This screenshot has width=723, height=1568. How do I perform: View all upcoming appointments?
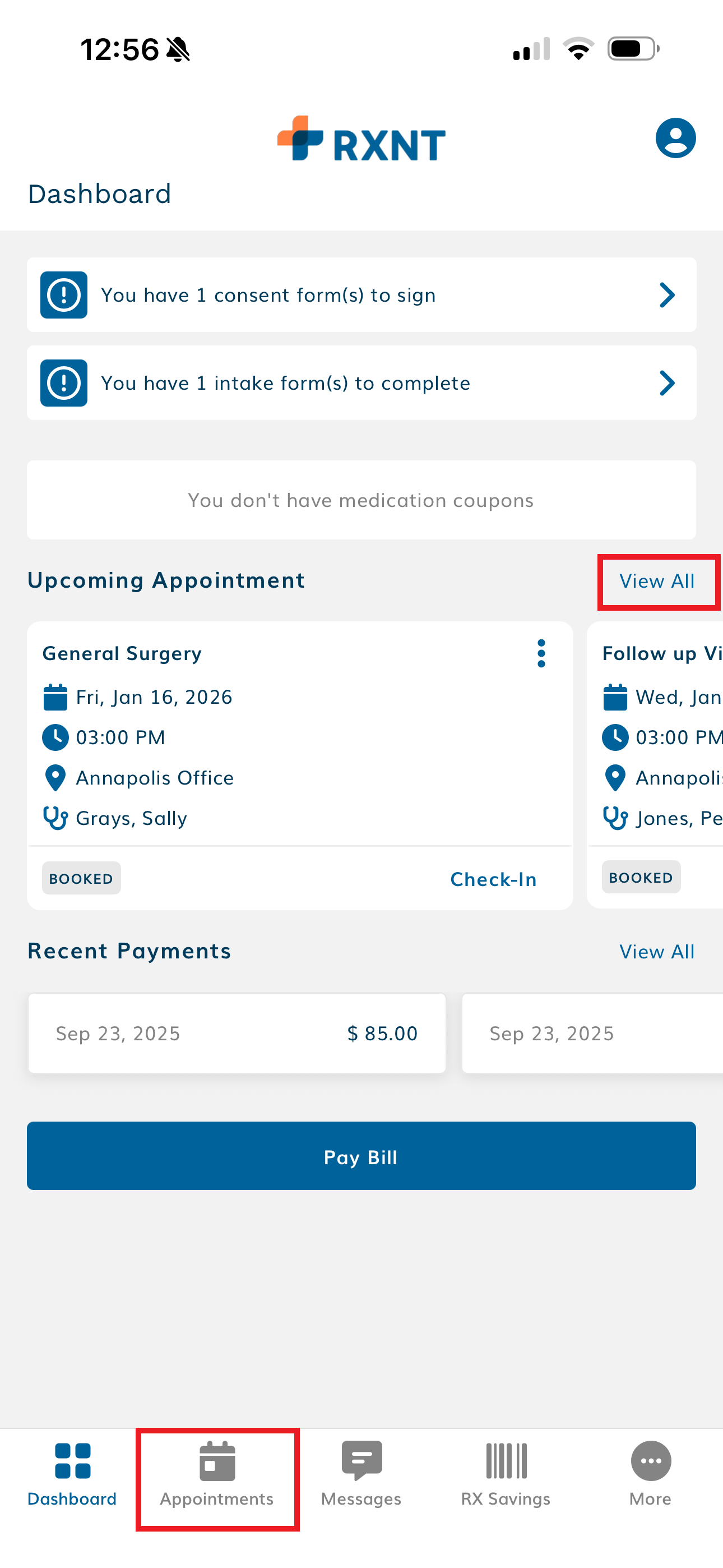click(657, 582)
